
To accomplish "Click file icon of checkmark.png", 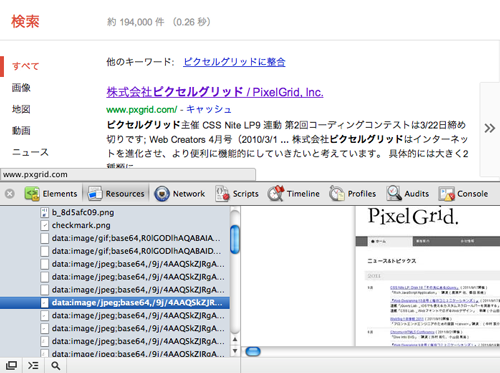I will (44, 225).
